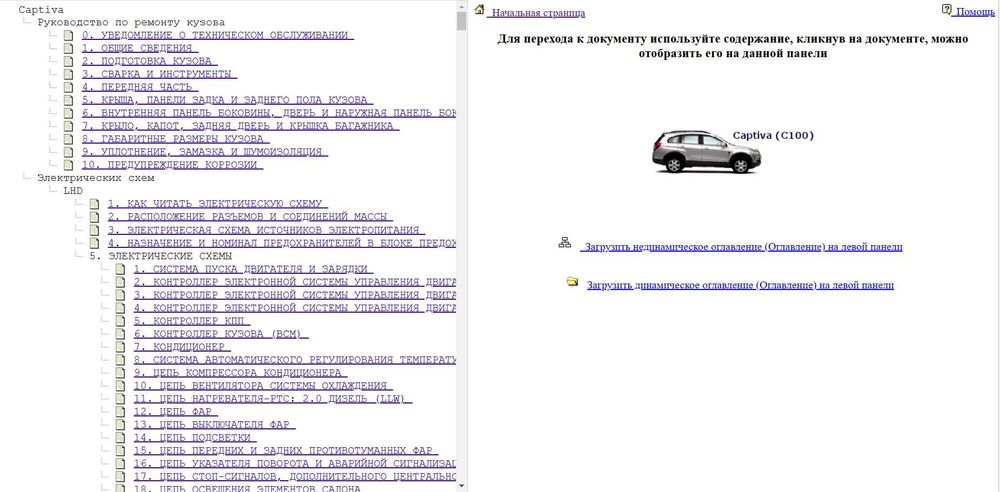
Task: Open 4. ПЕРЕДНЯЯ ЧАСТЬ link
Action: [140, 87]
